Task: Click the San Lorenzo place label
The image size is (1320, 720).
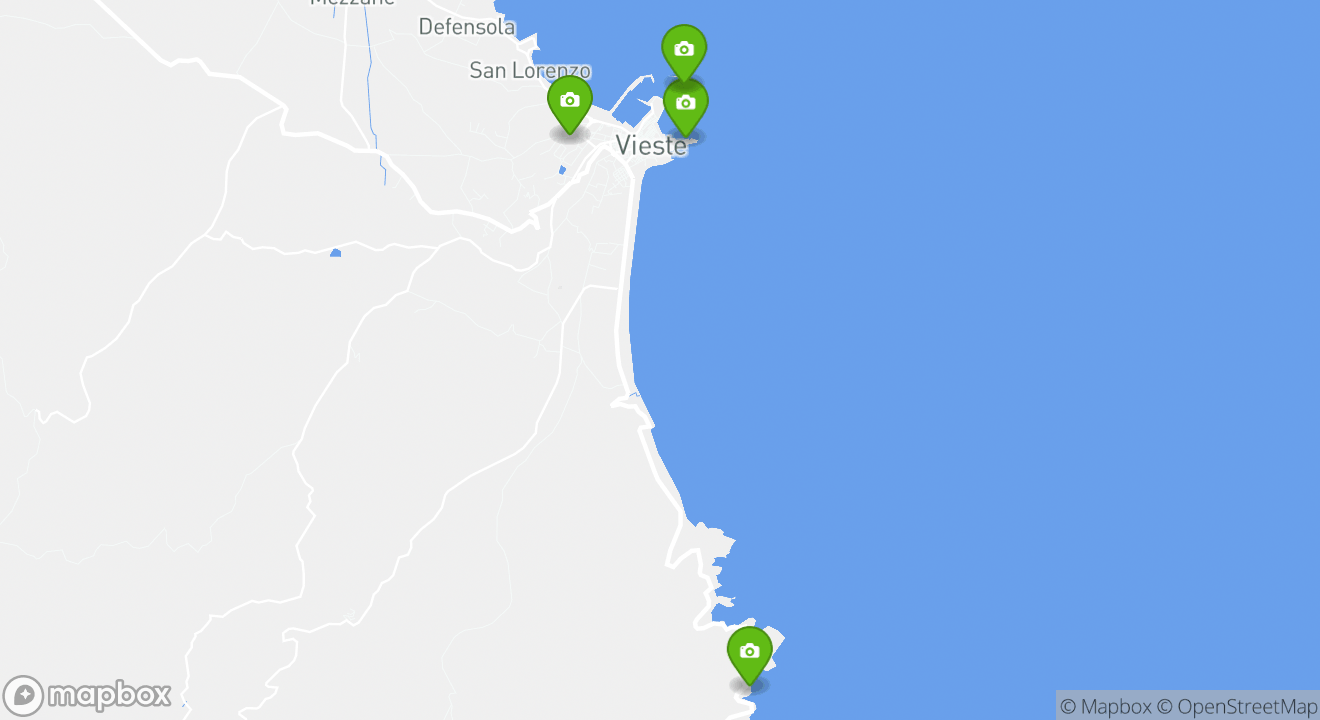Action: pyautogui.click(x=530, y=71)
